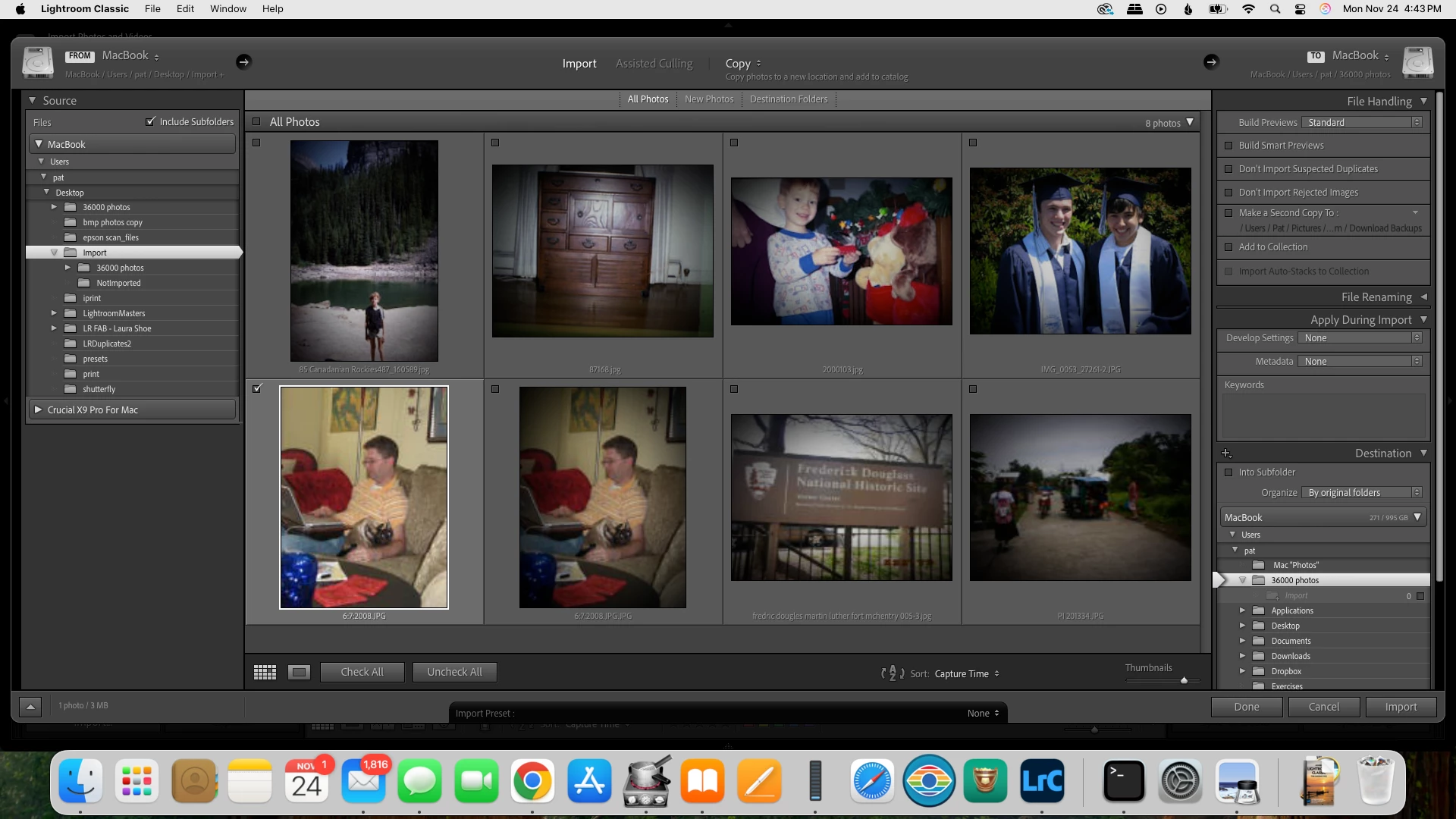Screen dimensions: 1456x819
Task: Toggle sort direction icon
Action: [893, 673]
